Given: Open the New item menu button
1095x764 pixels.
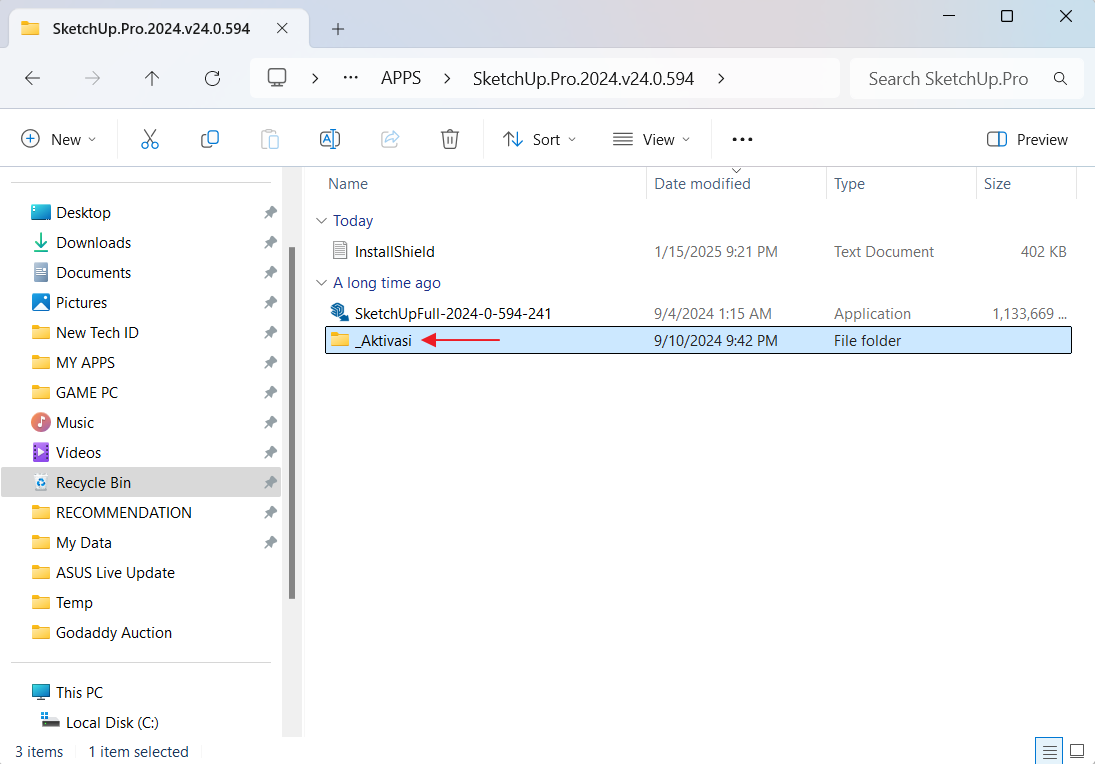Looking at the screenshot, I should point(59,140).
